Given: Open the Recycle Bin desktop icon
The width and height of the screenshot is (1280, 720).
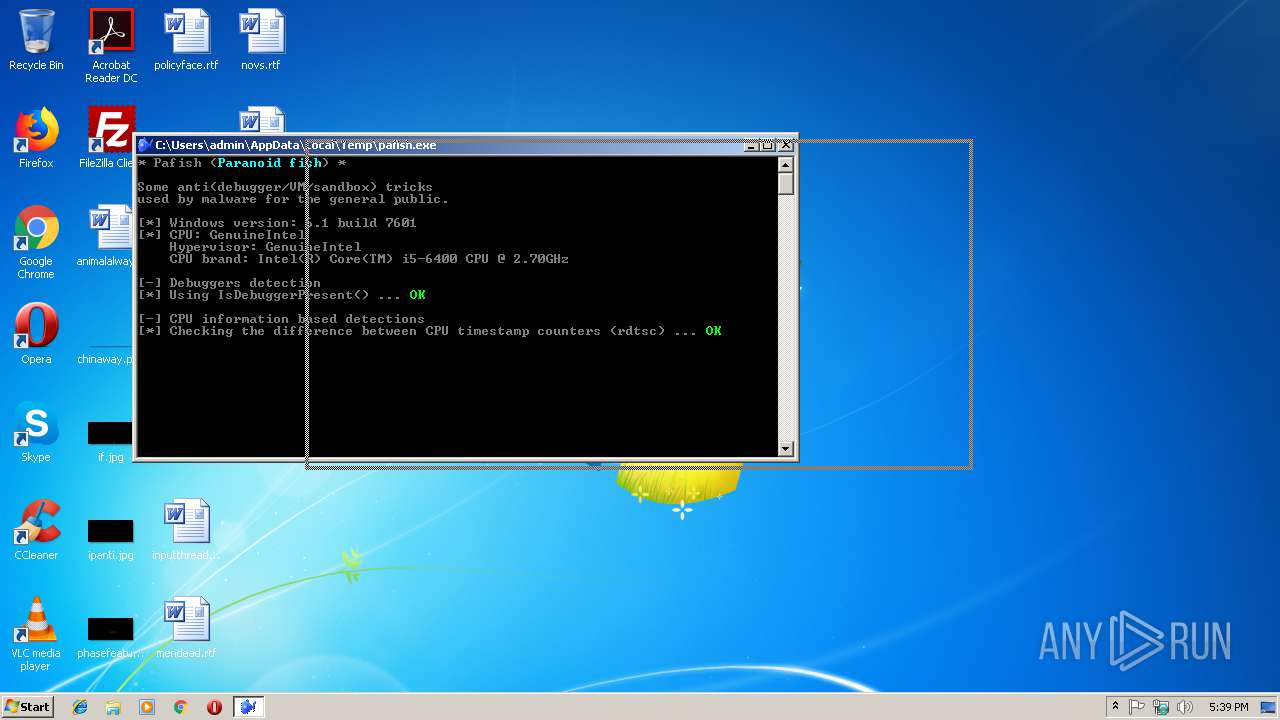Looking at the screenshot, I should 36,40.
